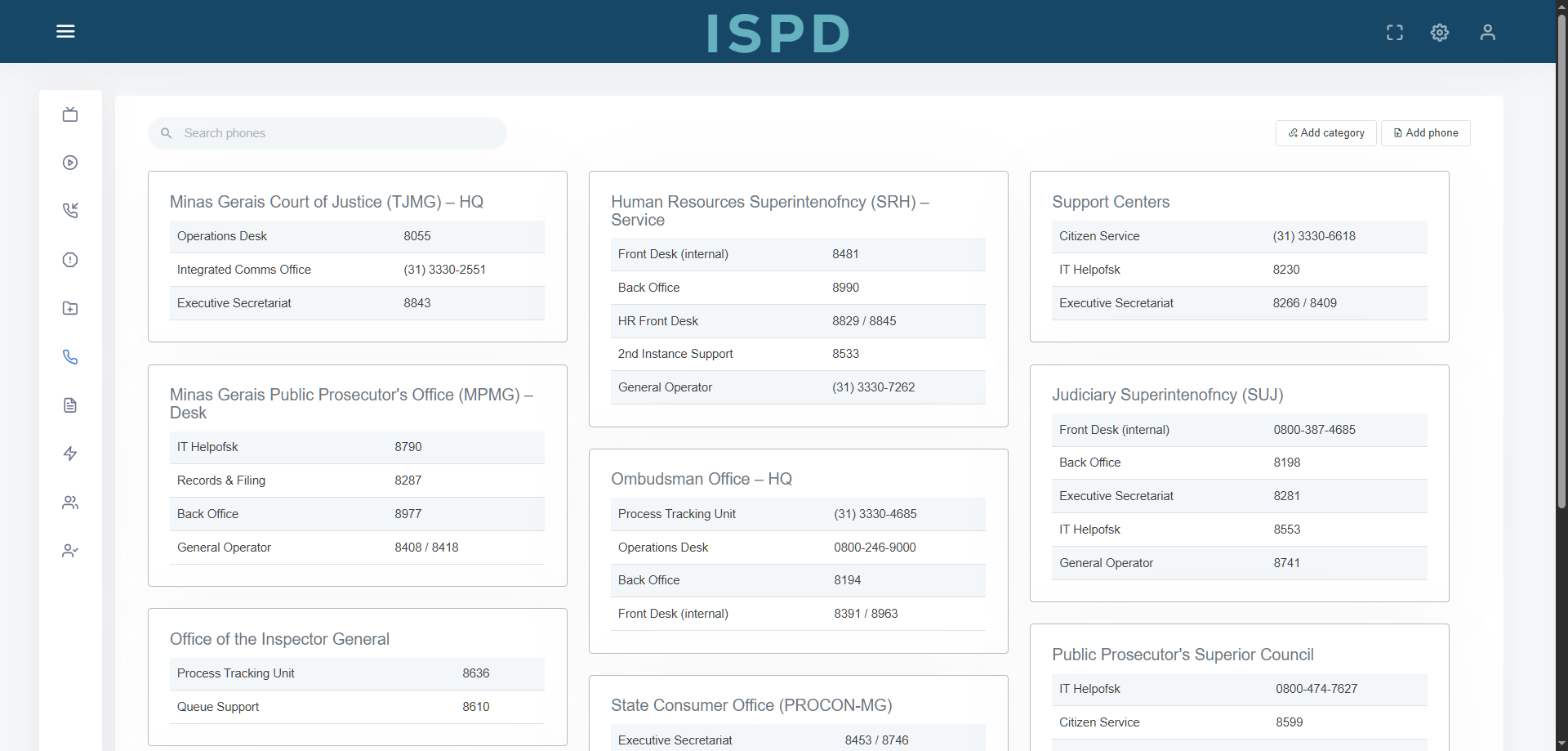Click number 0800-387-4685
The image size is (1568, 751).
[1314, 430]
